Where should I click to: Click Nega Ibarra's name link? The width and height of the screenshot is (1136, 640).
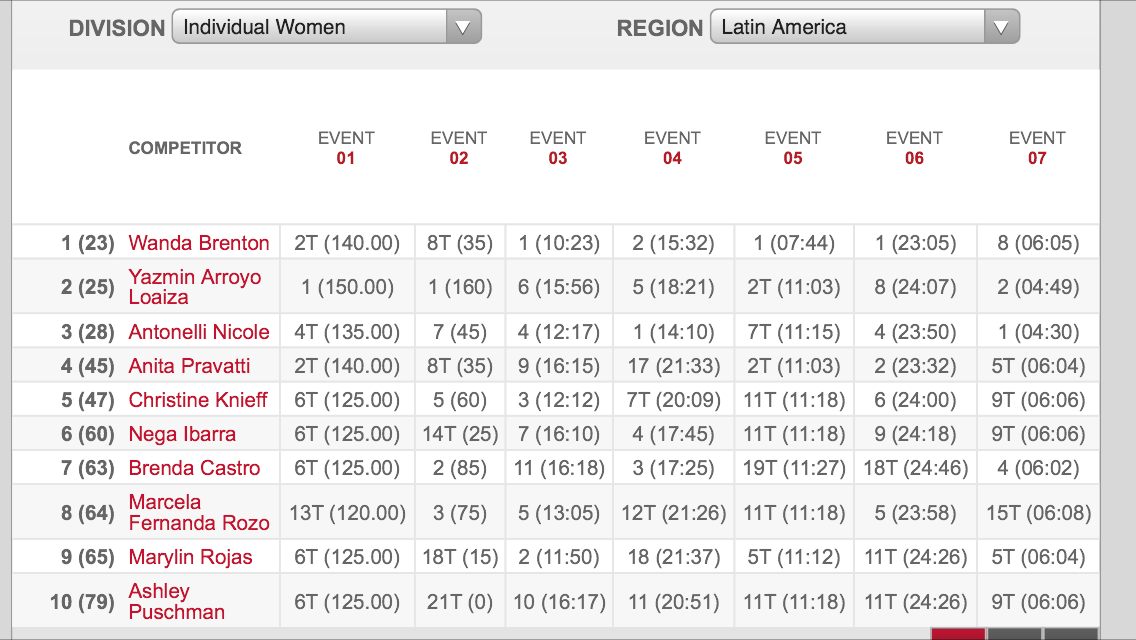click(182, 434)
